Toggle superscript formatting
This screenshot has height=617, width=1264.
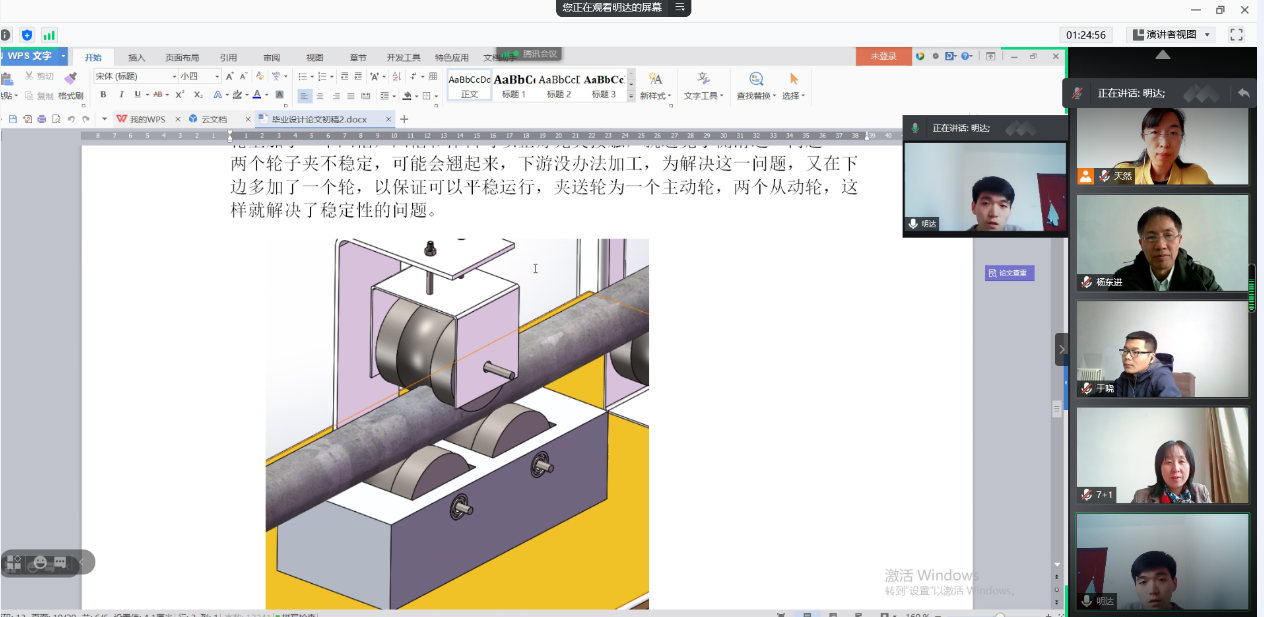click(180, 95)
